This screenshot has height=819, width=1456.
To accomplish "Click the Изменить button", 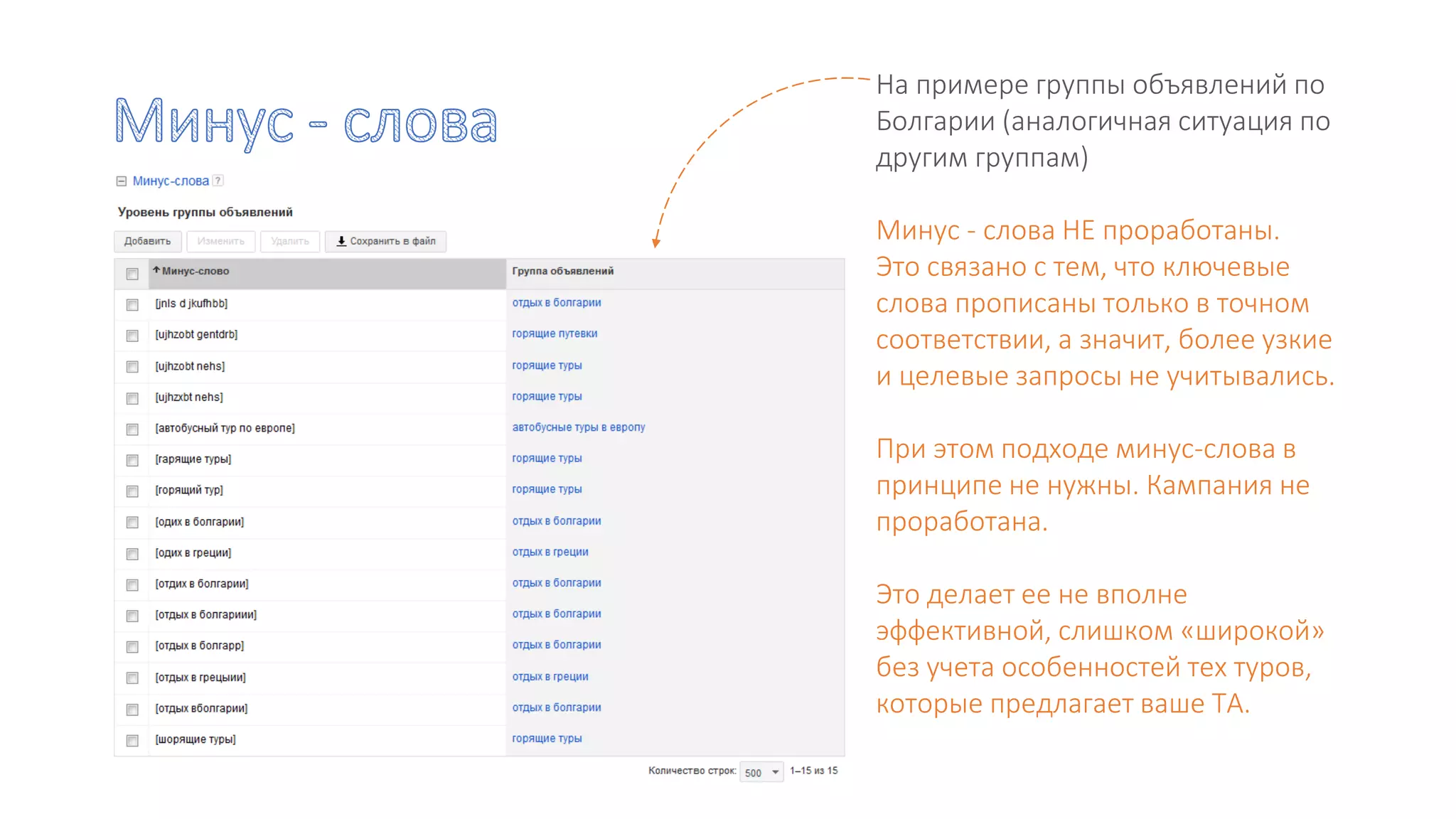I will tap(221, 241).
